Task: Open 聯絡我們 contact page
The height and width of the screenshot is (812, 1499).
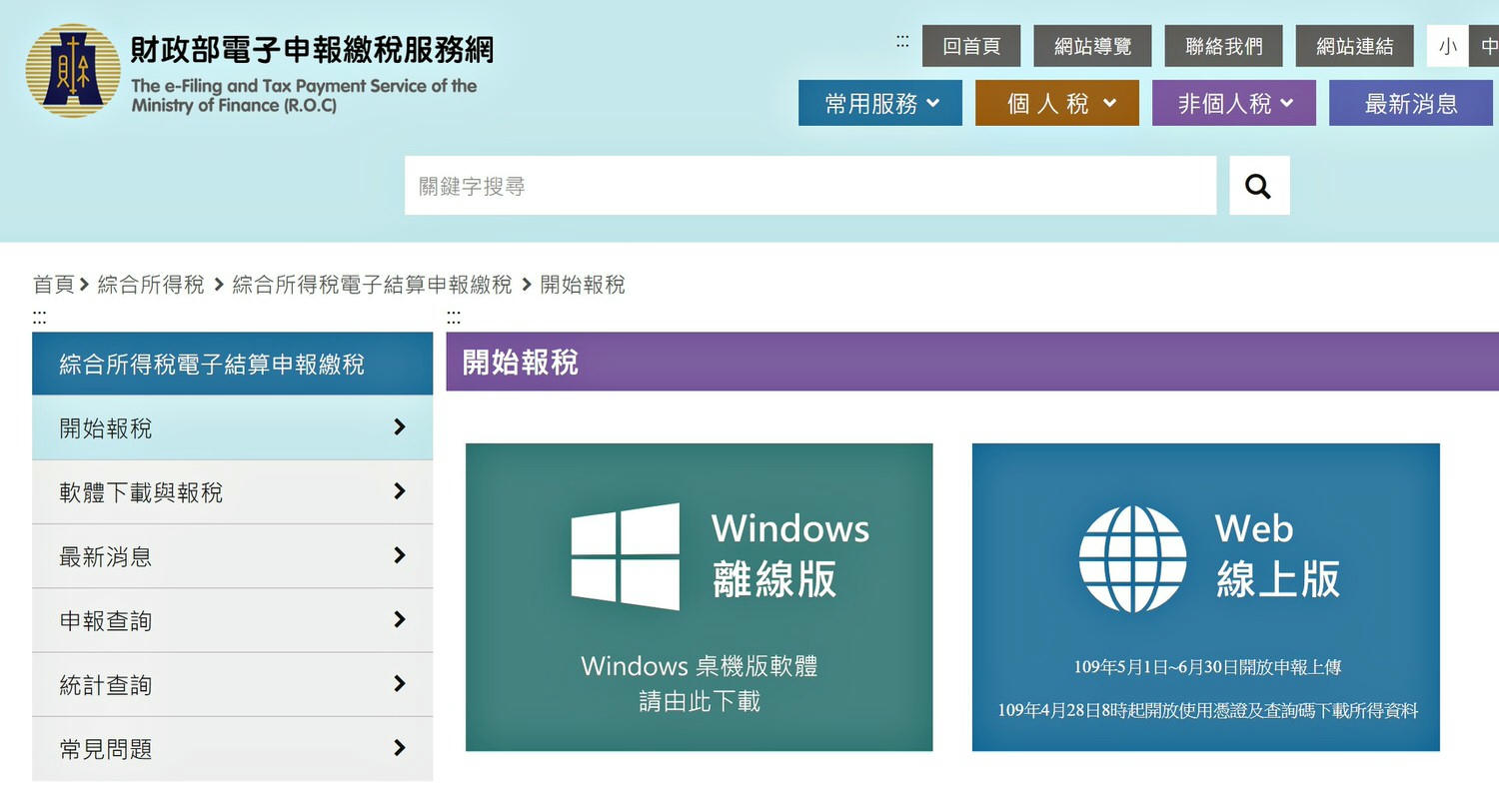Action: pos(1224,46)
